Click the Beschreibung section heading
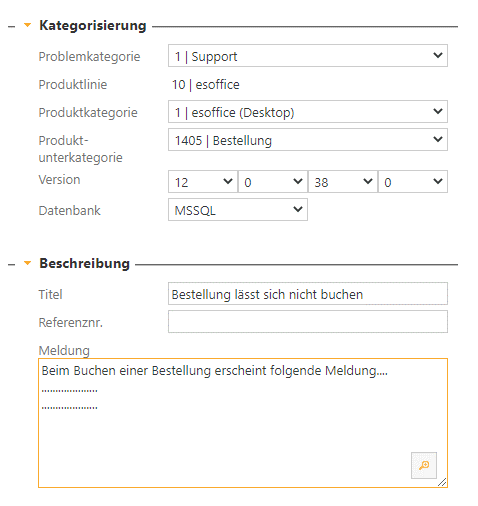 tap(84, 263)
